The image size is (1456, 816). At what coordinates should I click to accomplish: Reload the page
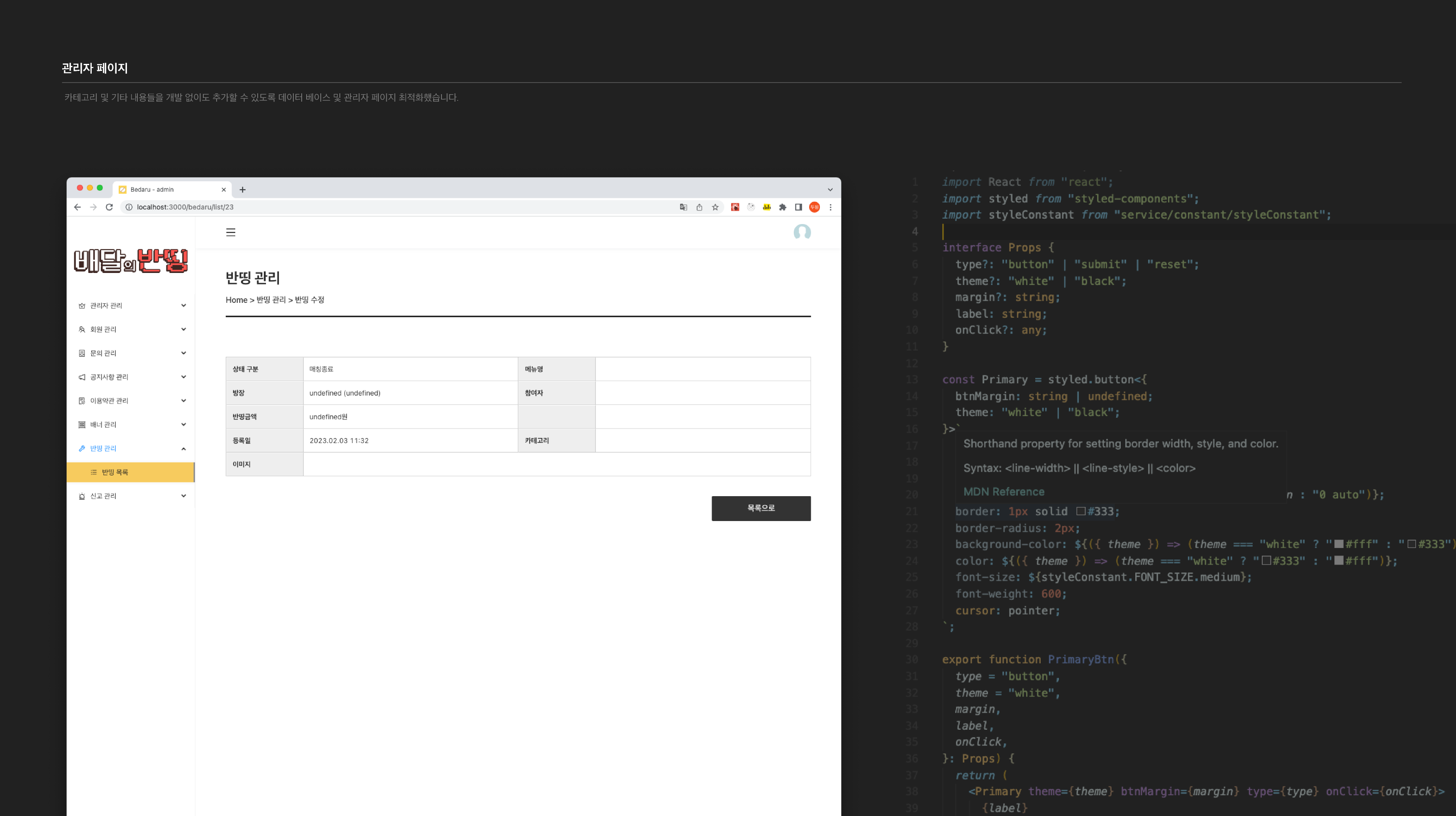(109, 207)
